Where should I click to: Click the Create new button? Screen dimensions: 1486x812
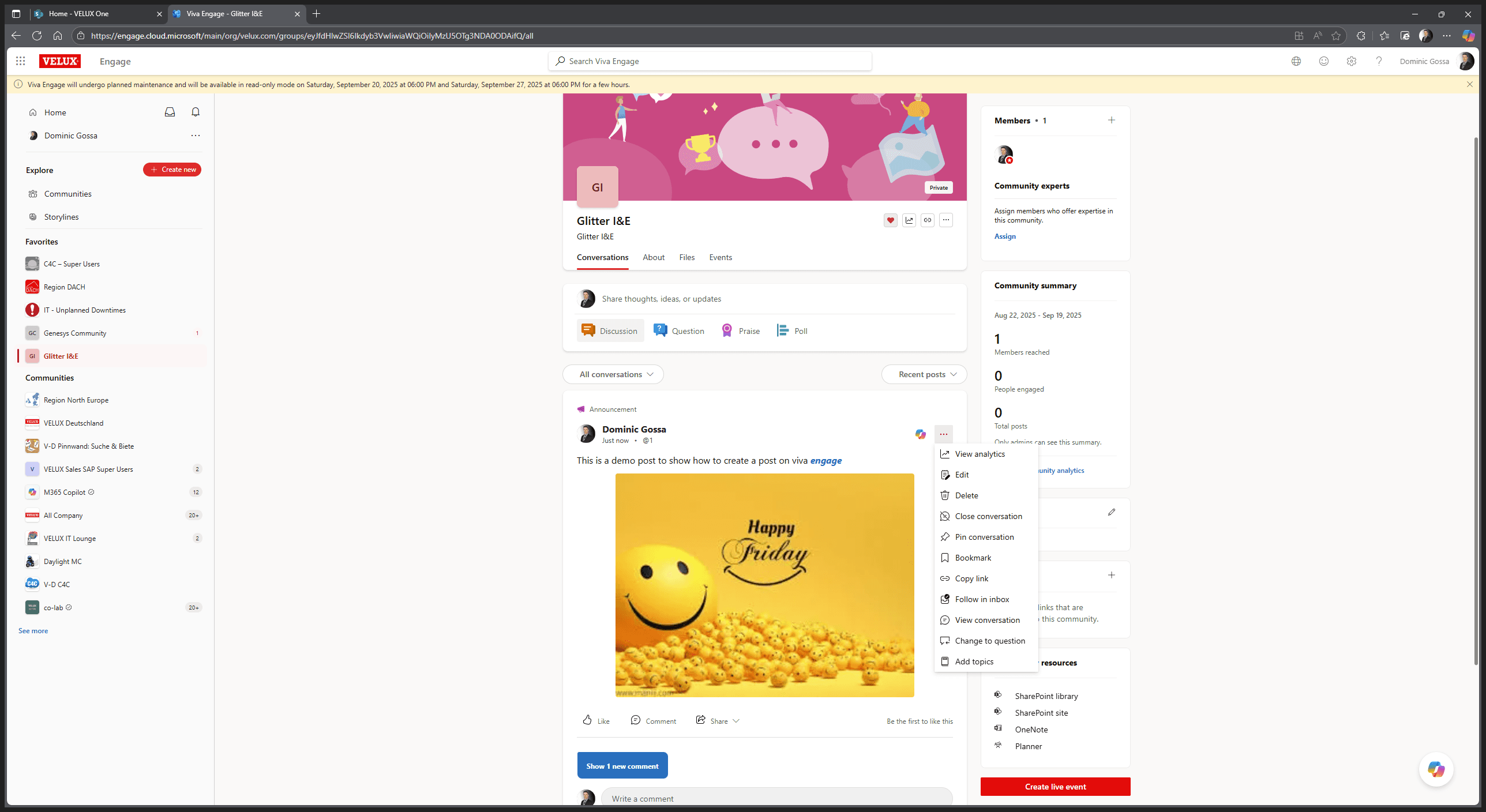(172, 170)
